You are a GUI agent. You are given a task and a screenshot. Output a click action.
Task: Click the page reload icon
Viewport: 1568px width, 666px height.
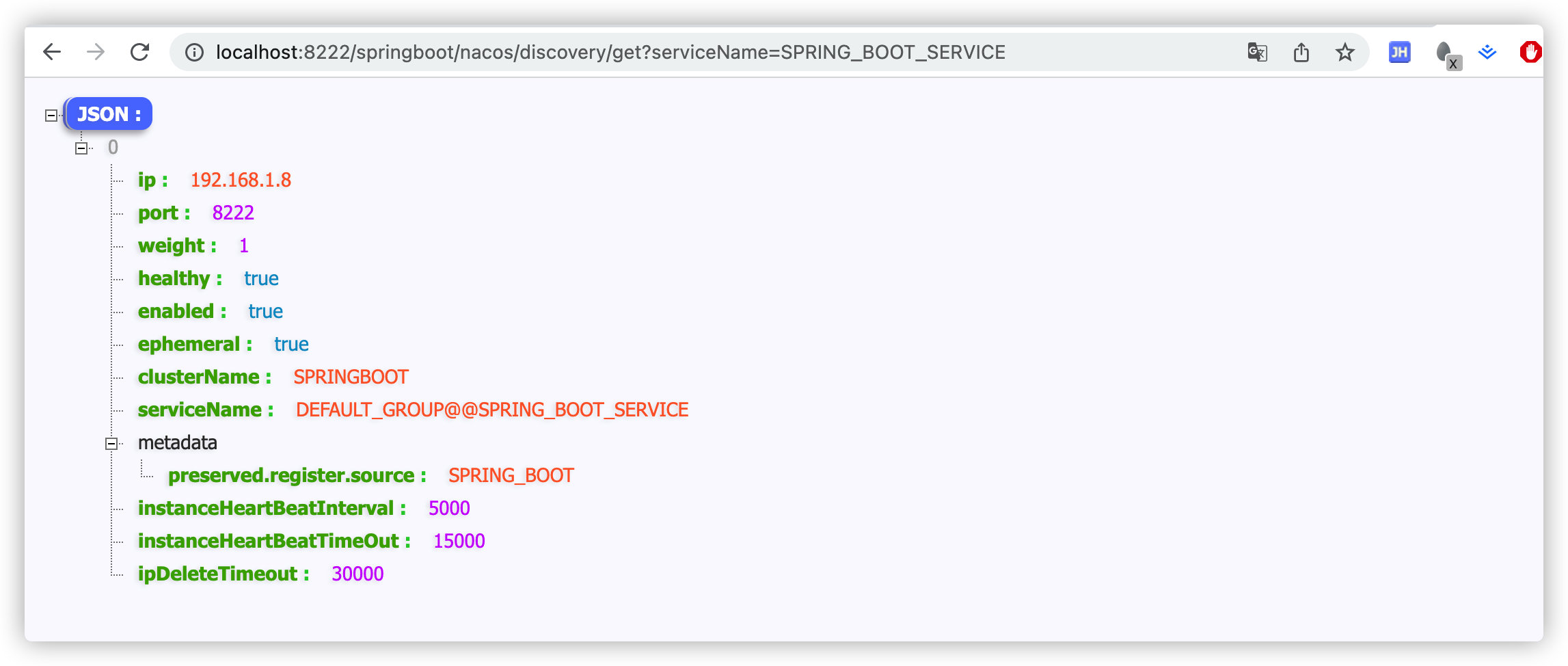tap(140, 51)
